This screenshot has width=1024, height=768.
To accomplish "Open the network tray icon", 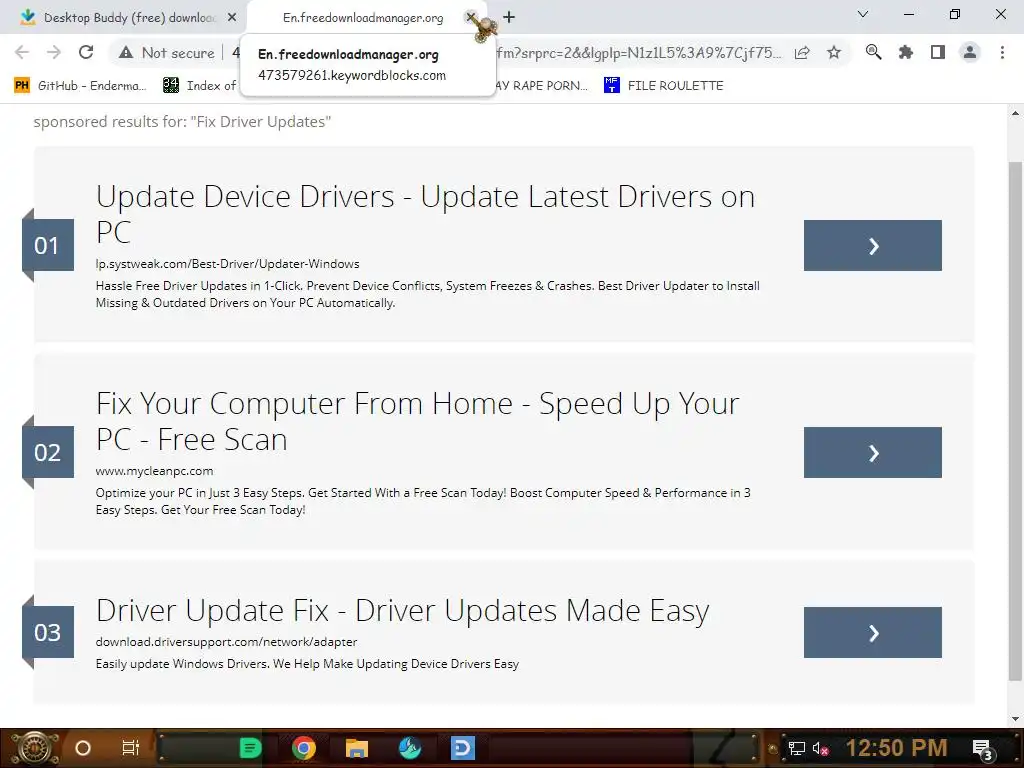I will (796, 748).
